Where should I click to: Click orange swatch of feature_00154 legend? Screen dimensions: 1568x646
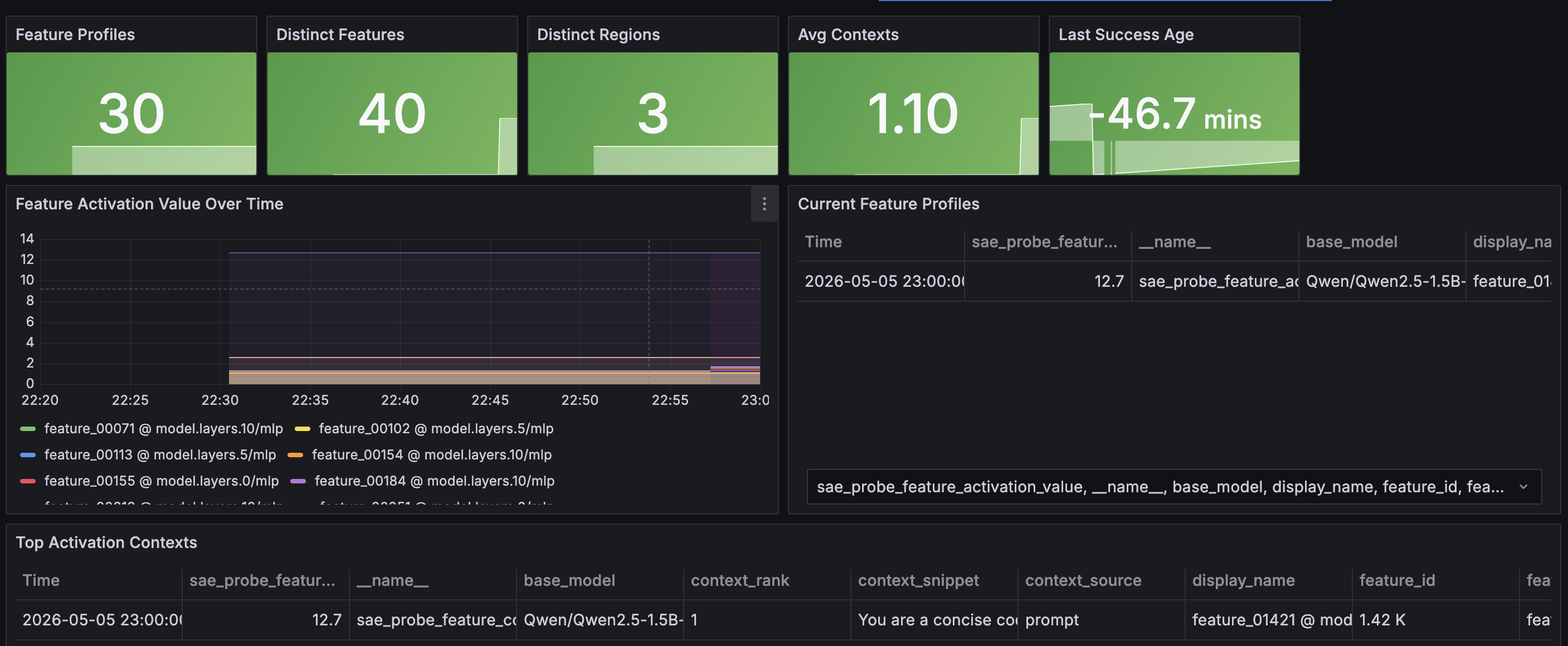click(x=295, y=455)
